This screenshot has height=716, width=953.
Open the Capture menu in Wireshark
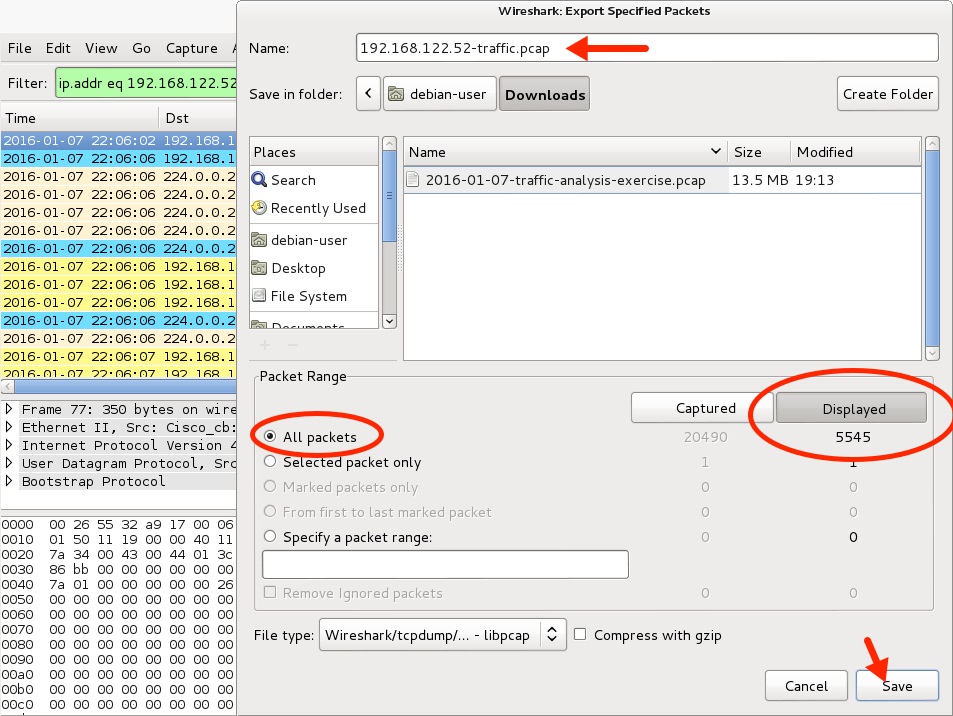(x=191, y=48)
